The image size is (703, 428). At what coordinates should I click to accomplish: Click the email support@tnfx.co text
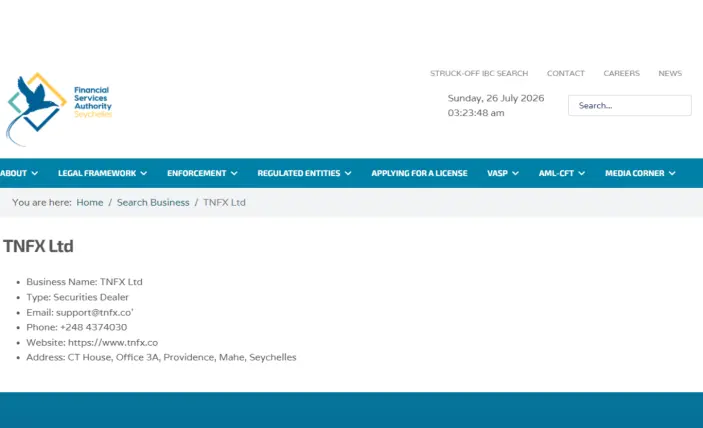pyautogui.click(x=95, y=312)
